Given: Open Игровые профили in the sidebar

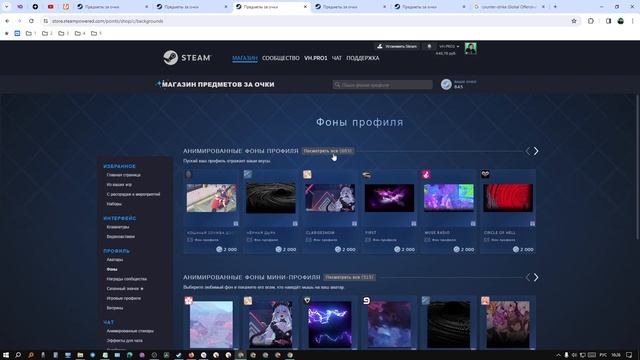Looking at the screenshot, I should point(124,298).
